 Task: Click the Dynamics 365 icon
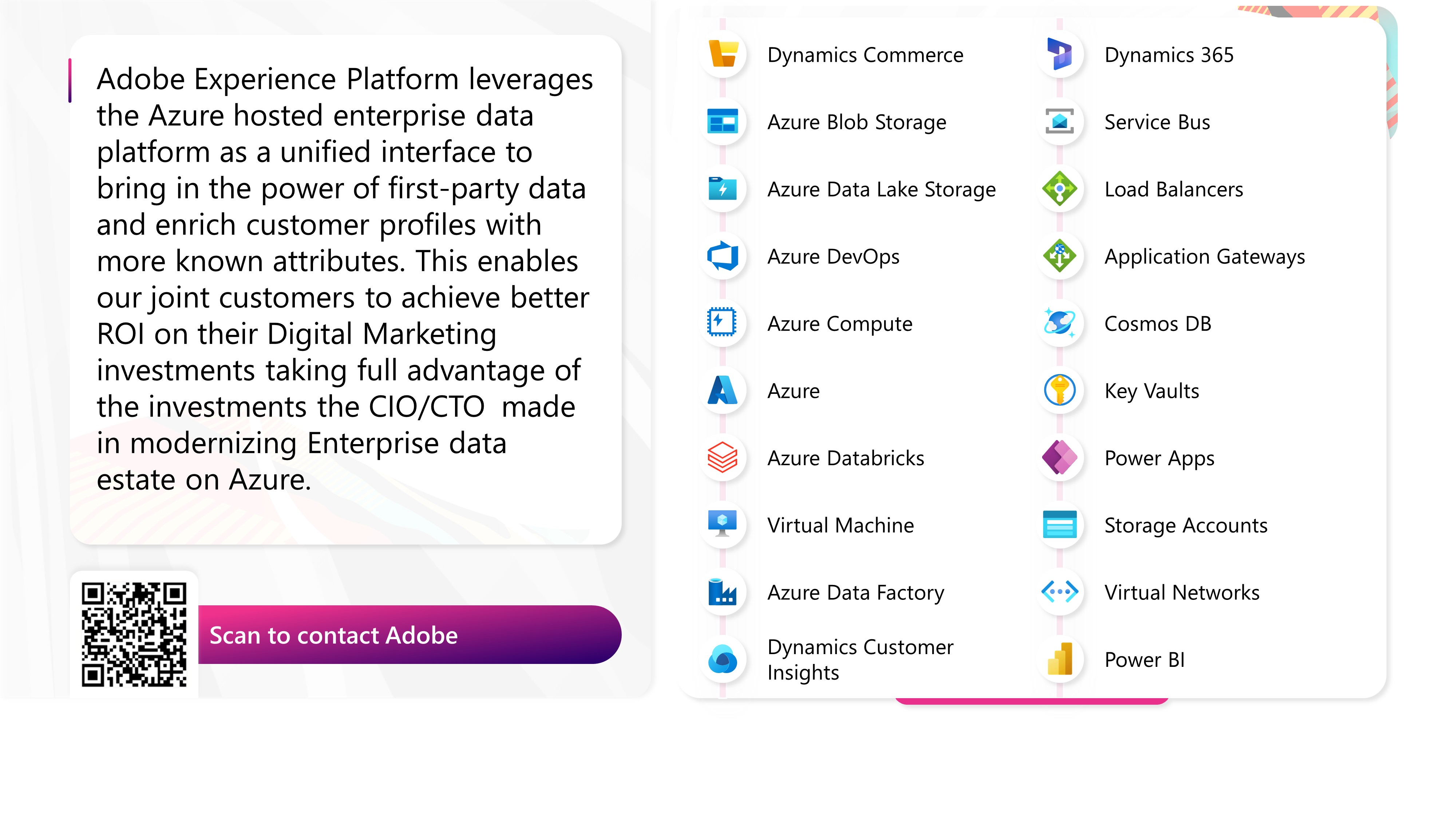pyautogui.click(x=1060, y=54)
